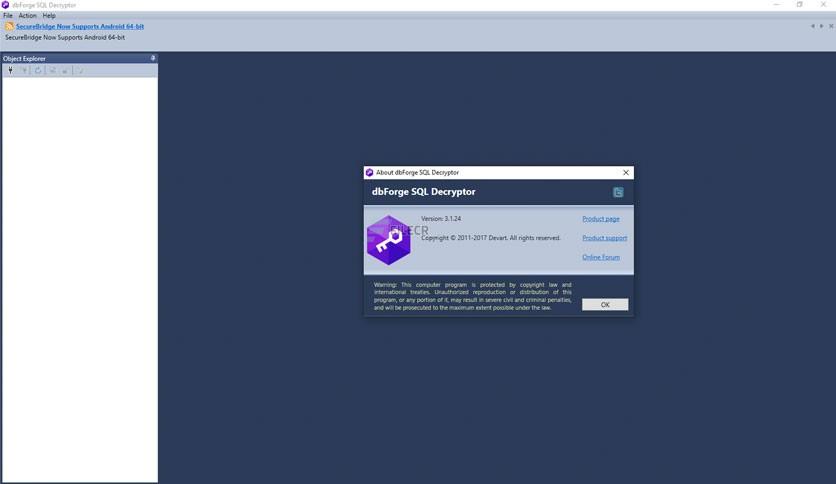The image size is (836, 484).
Task: Open the Product support link
Action: click(x=605, y=238)
